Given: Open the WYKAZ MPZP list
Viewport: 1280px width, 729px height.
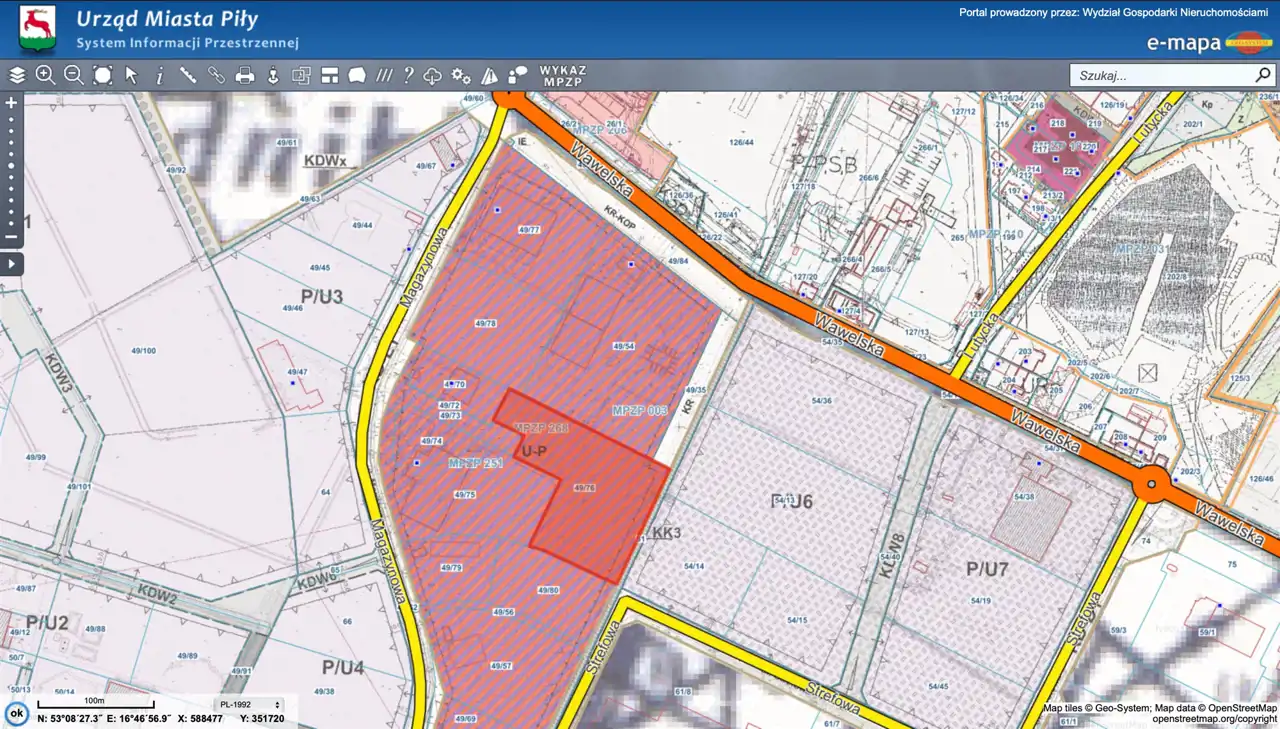Looking at the screenshot, I should (563, 76).
